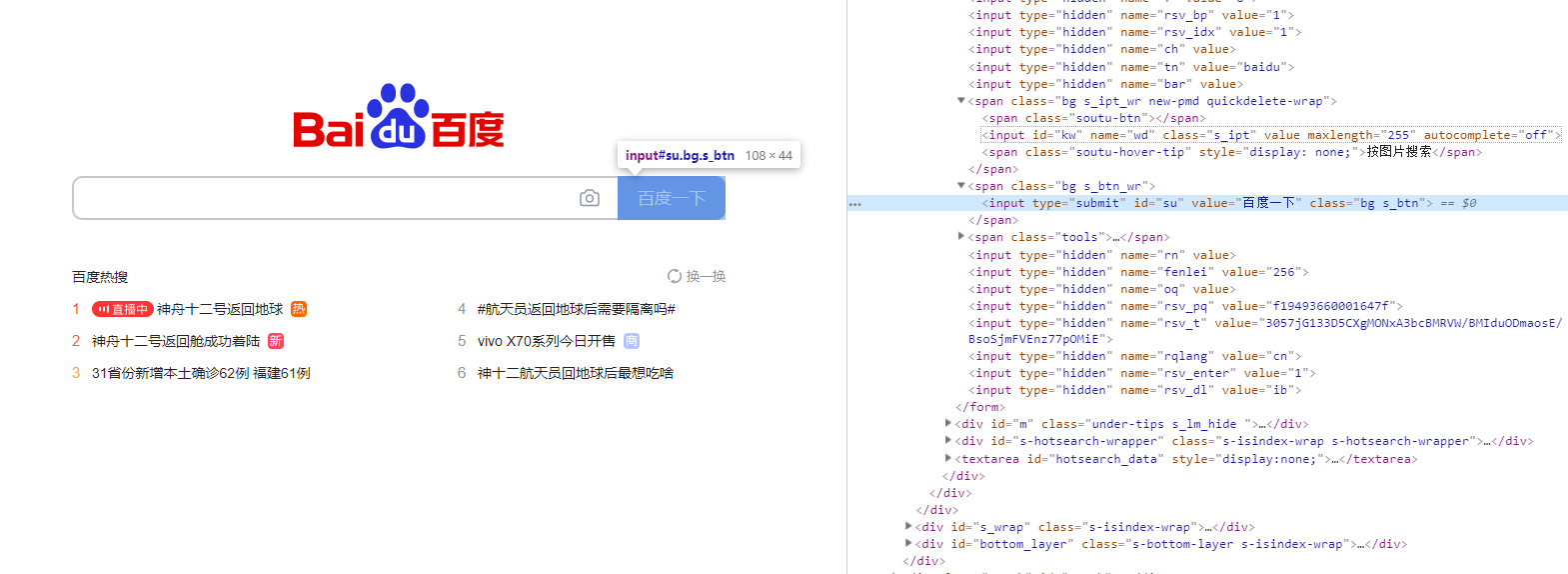Select hidden input name ch line
The height and width of the screenshot is (574, 1568).
pyautogui.click(x=1102, y=49)
